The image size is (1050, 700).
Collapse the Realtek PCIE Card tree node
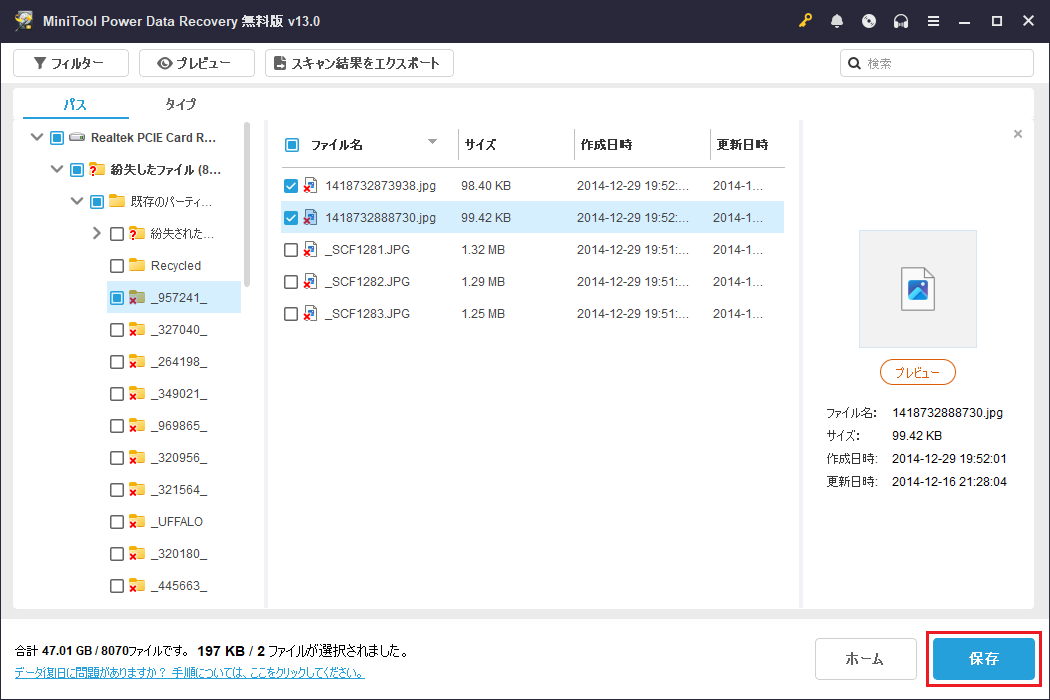pyautogui.click(x=37, y=137)
